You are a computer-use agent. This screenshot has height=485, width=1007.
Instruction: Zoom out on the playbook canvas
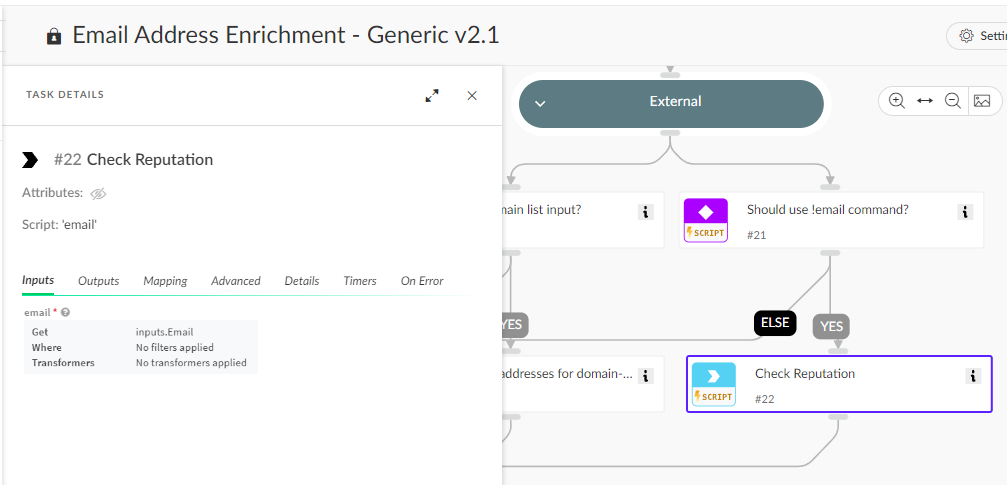tap(953, 101)
